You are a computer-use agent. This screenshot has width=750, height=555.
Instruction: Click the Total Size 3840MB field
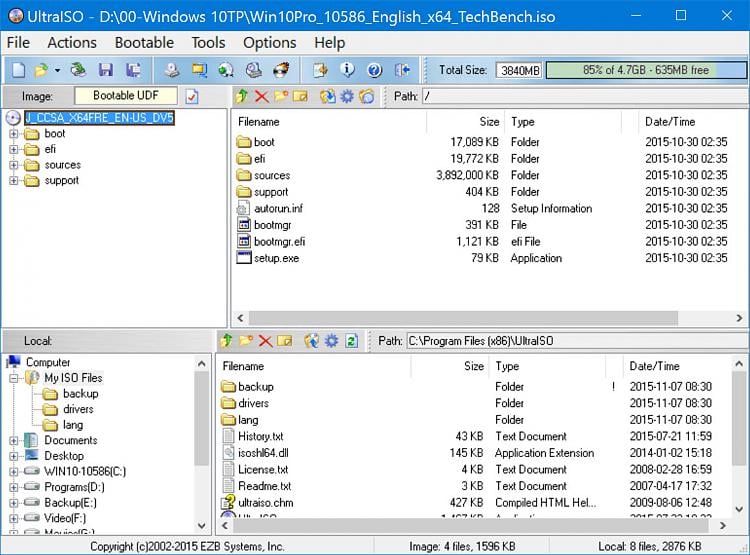click(x=519, y=71)
